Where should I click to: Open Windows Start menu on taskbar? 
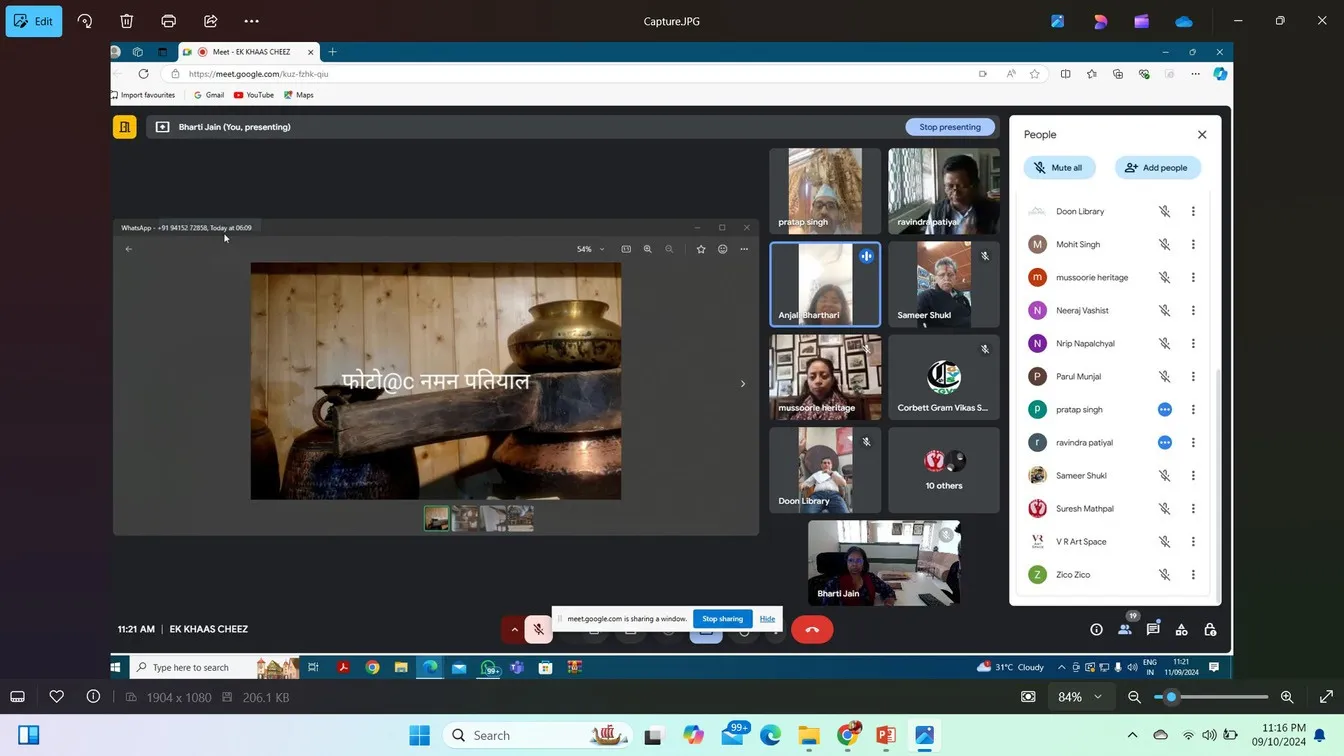pyautogui.click(x=420, y=736)
